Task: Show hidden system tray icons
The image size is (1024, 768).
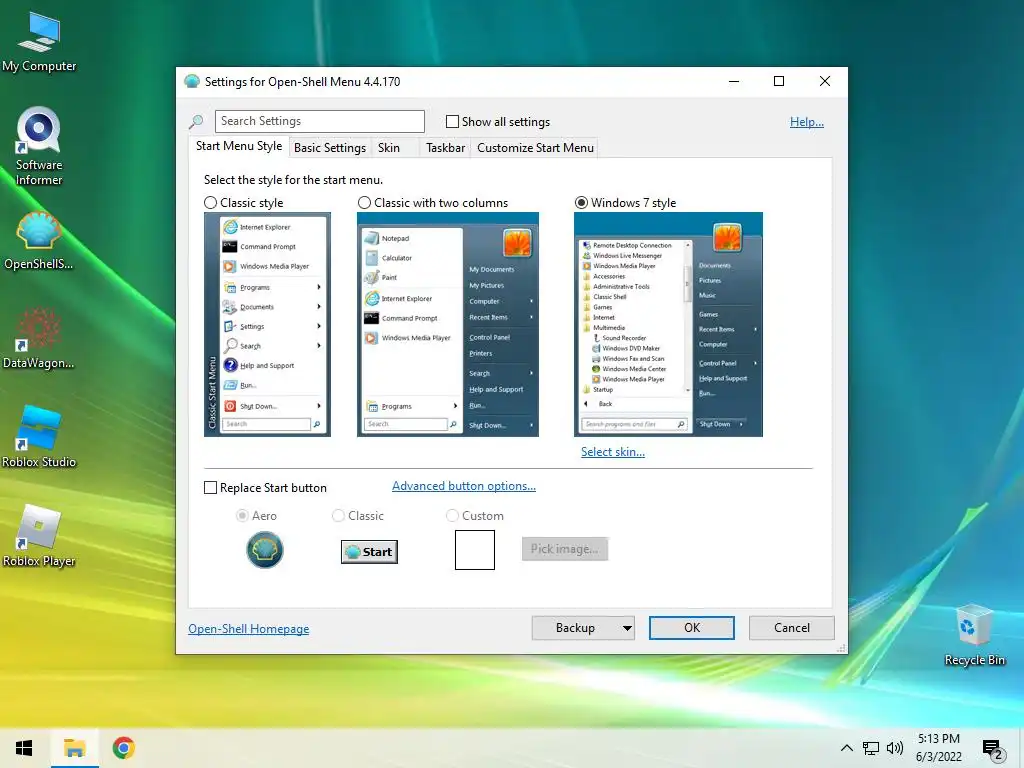Action: pyautogui.click(x=846, y=748)
